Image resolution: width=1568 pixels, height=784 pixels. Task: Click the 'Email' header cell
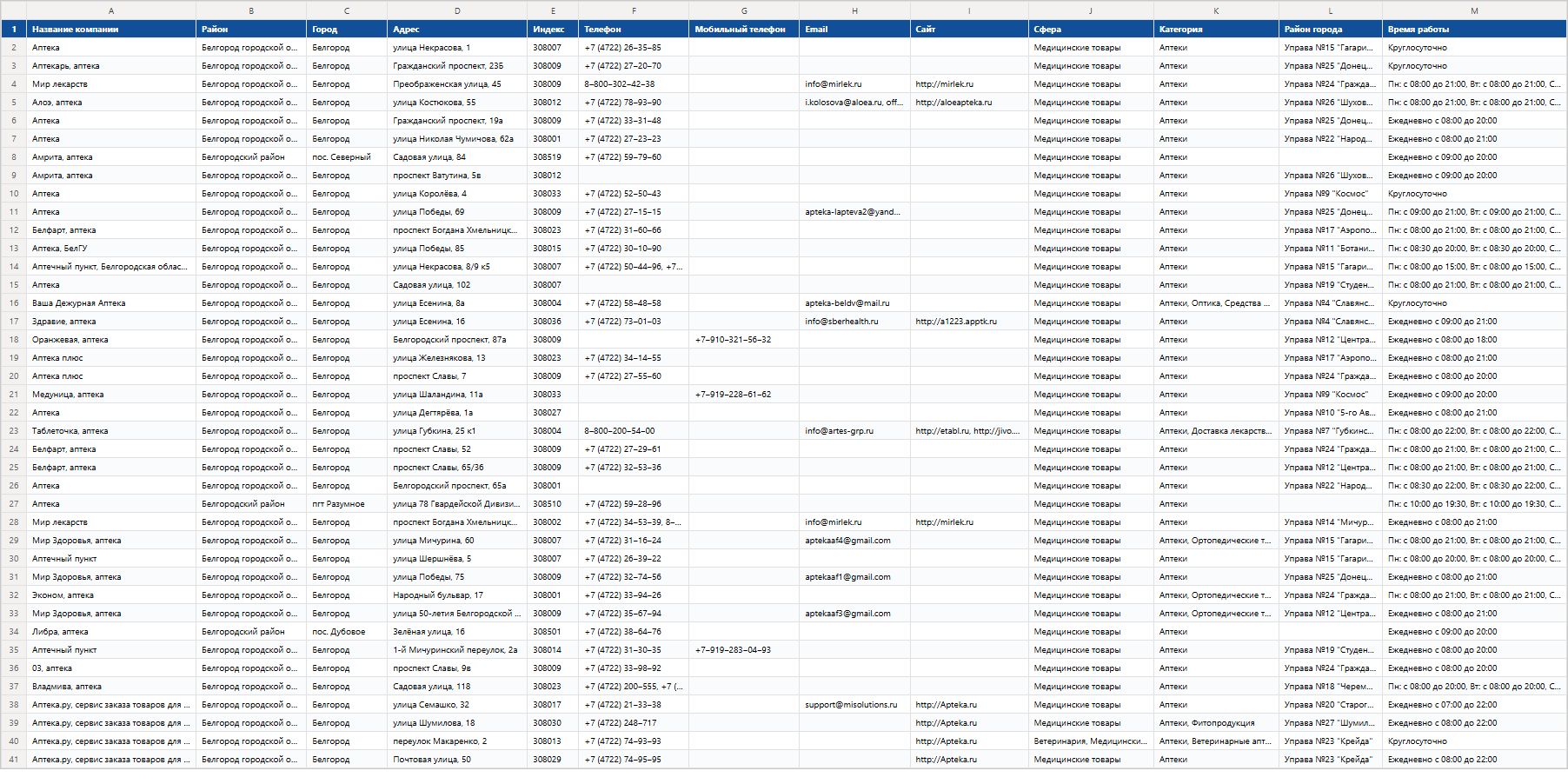click(x=854, y=30)
